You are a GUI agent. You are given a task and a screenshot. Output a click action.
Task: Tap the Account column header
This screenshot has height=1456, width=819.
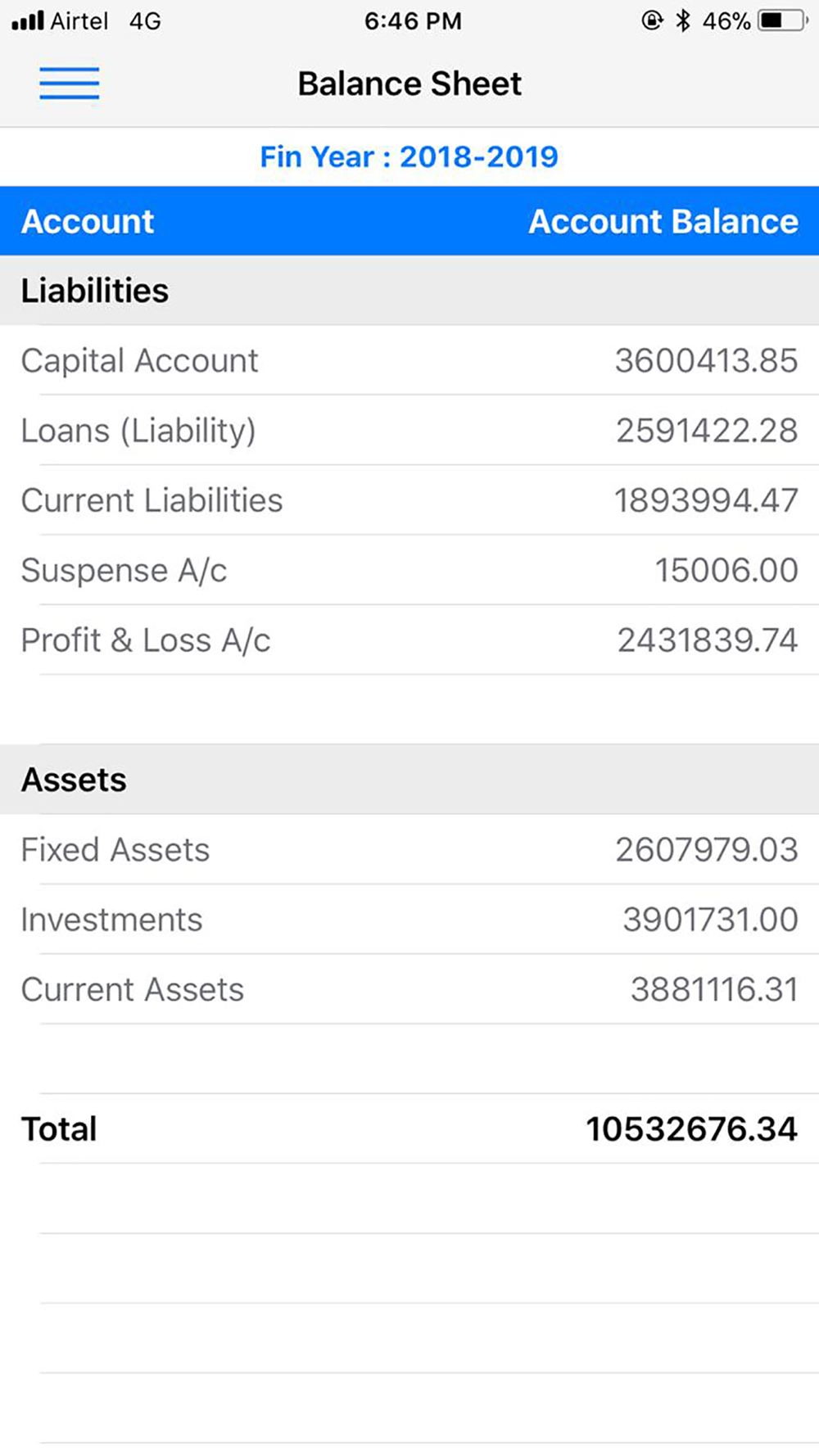88,221
